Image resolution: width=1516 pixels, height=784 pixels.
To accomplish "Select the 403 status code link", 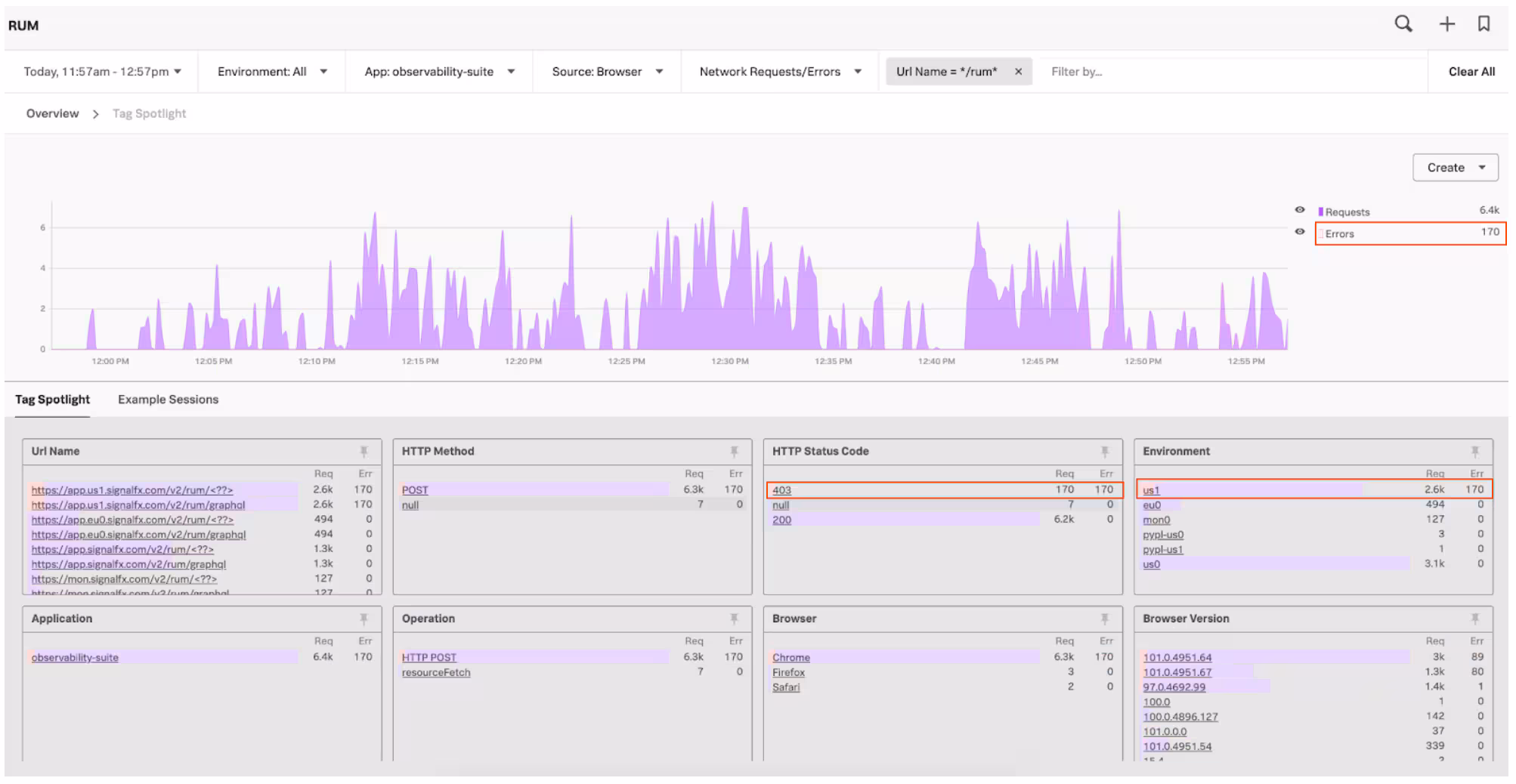I will 781,490.
